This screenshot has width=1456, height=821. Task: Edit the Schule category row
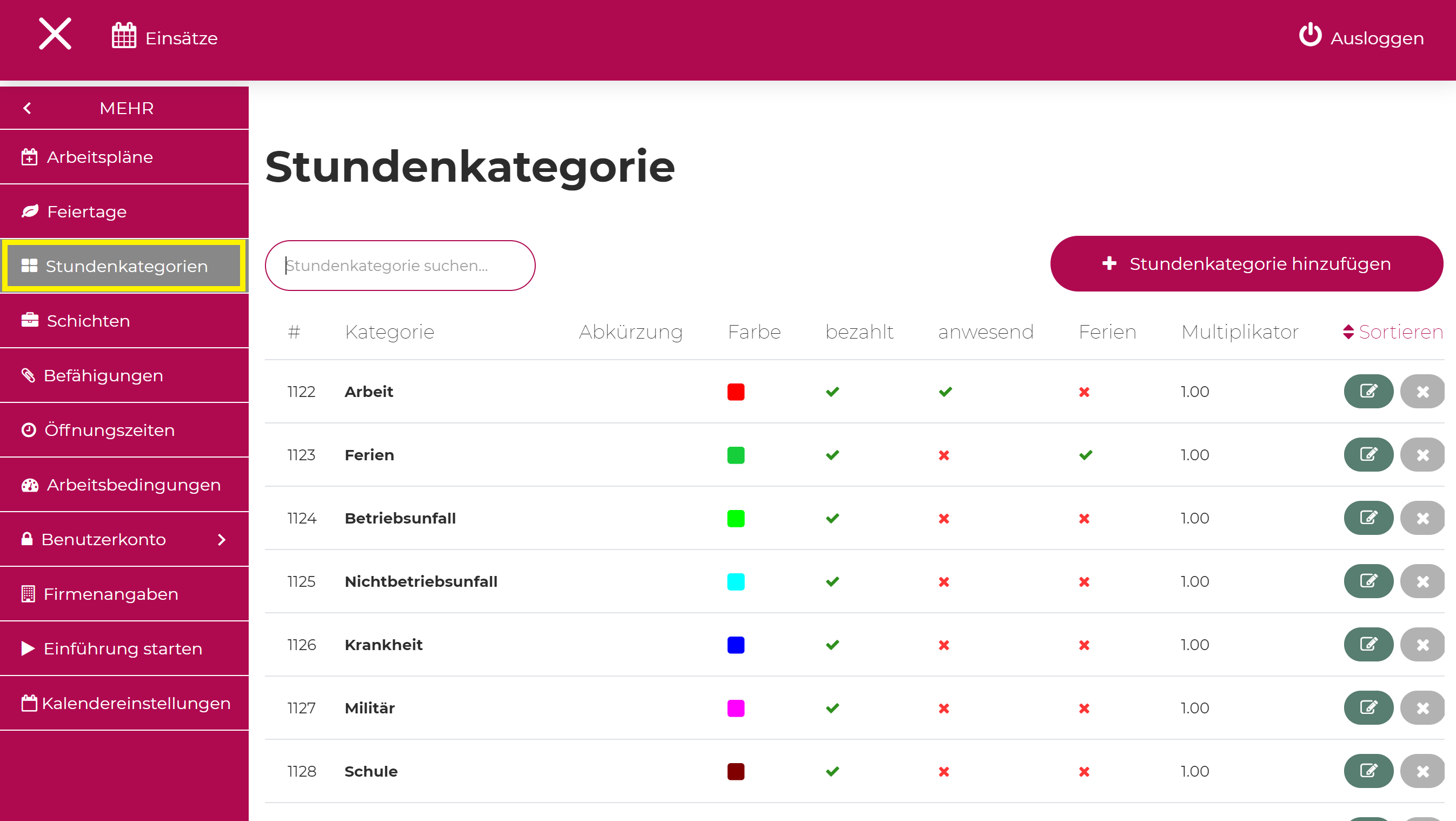[x=1368, y=771]
